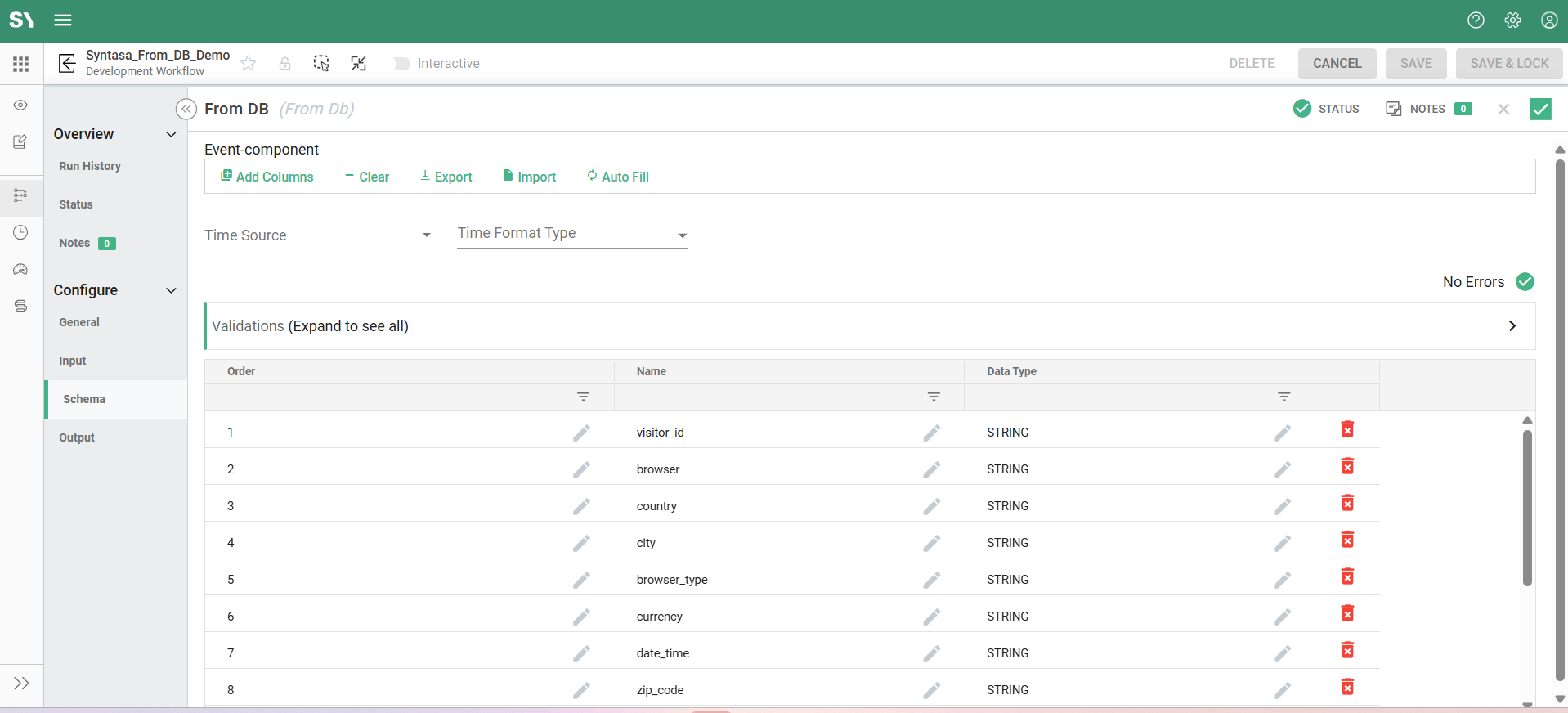
Task: Confirm changes with green checkmark box
Action: pyautogui.click(x=1540, y=109)
